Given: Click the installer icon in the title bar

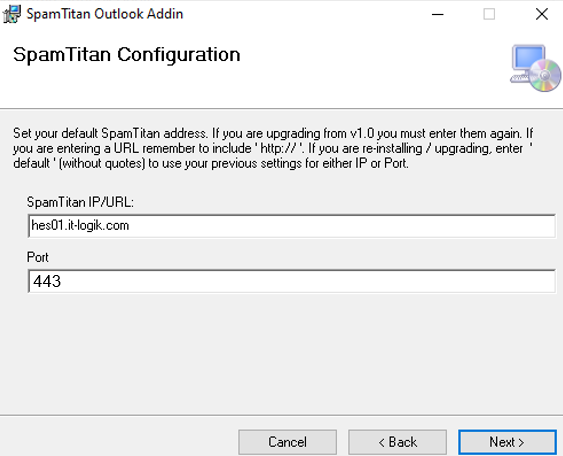Looking at the screenshot, I should pyautogui.click(x=11, y=14).
